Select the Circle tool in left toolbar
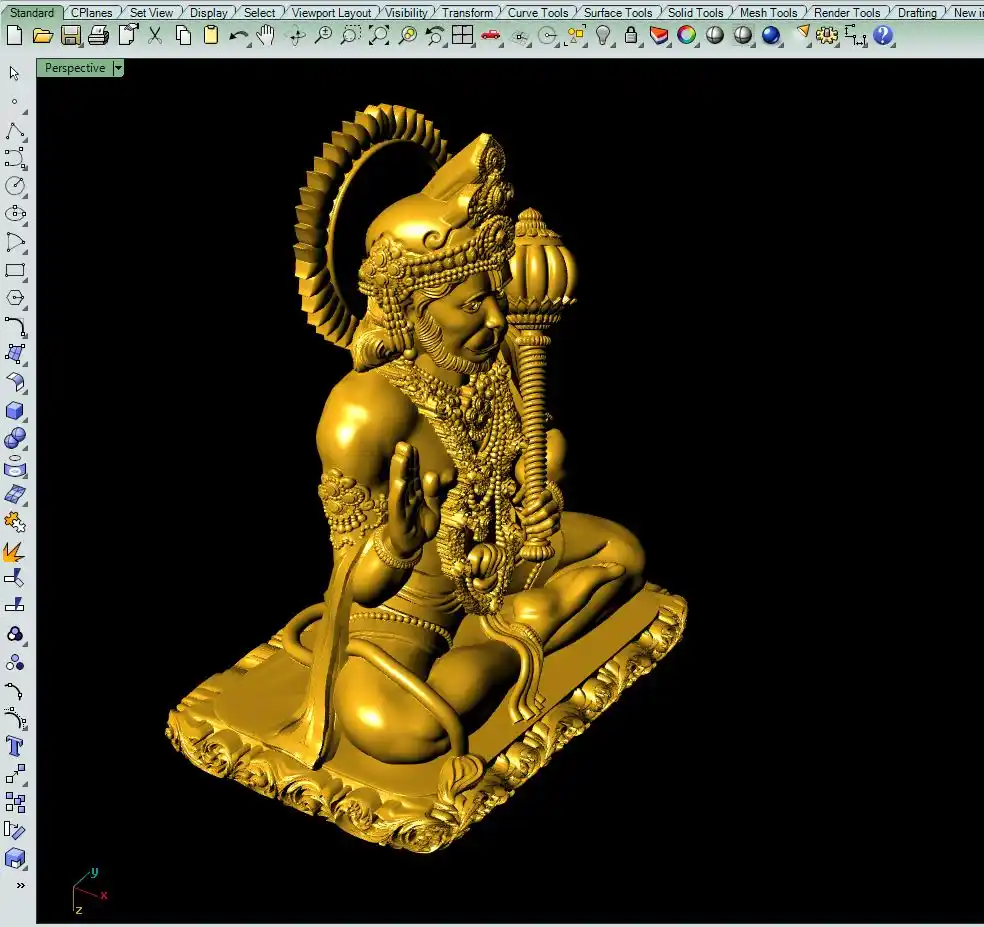This screenshot has height=927, width=984. pyautogui.click(x=15, y=186)
